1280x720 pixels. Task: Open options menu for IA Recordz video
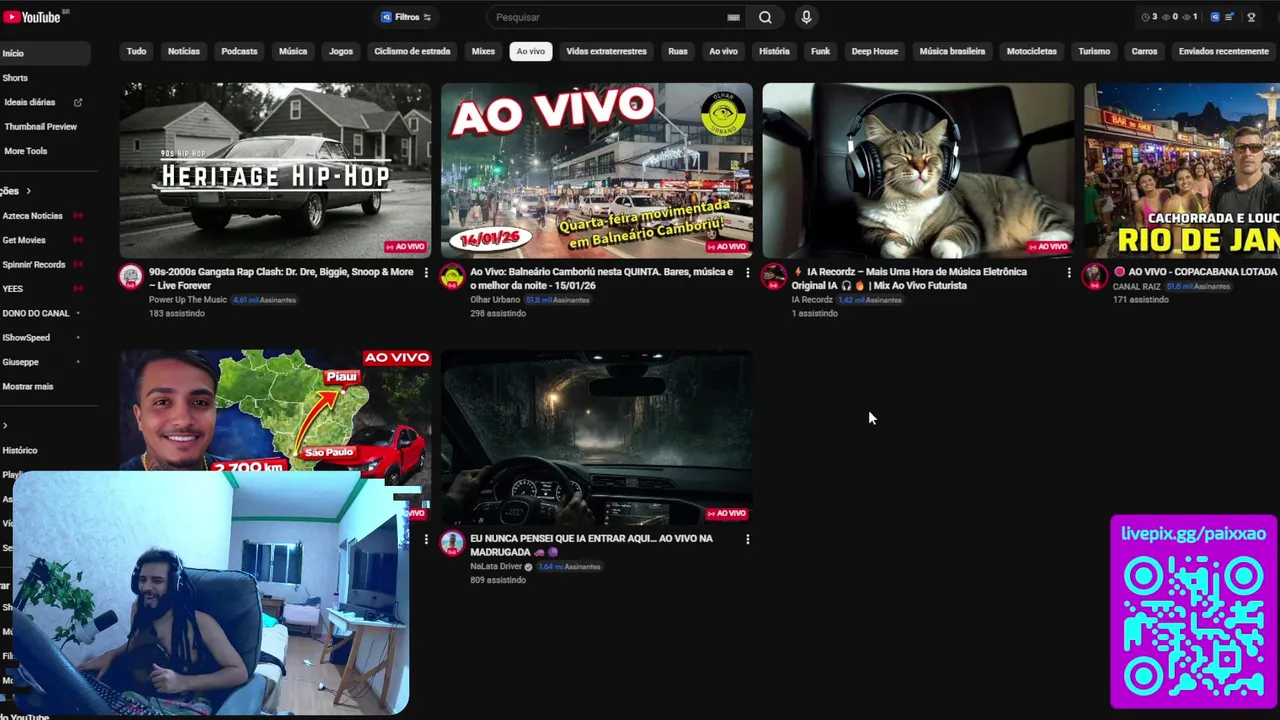click(1068, 273)
